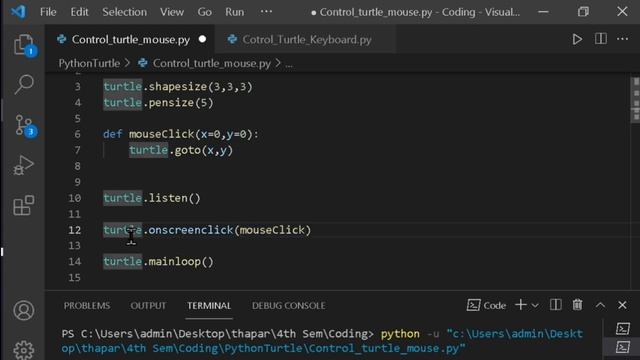Click line number 12 in gutter
The image size is (640, 360).
pyautogui.click(x=75, y=230)
